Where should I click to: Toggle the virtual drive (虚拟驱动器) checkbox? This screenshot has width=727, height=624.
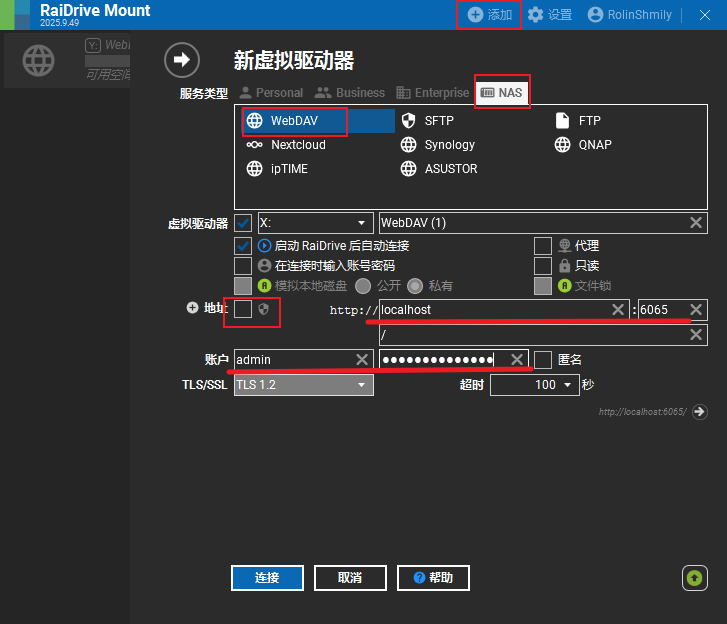click(x=243, y=223)
